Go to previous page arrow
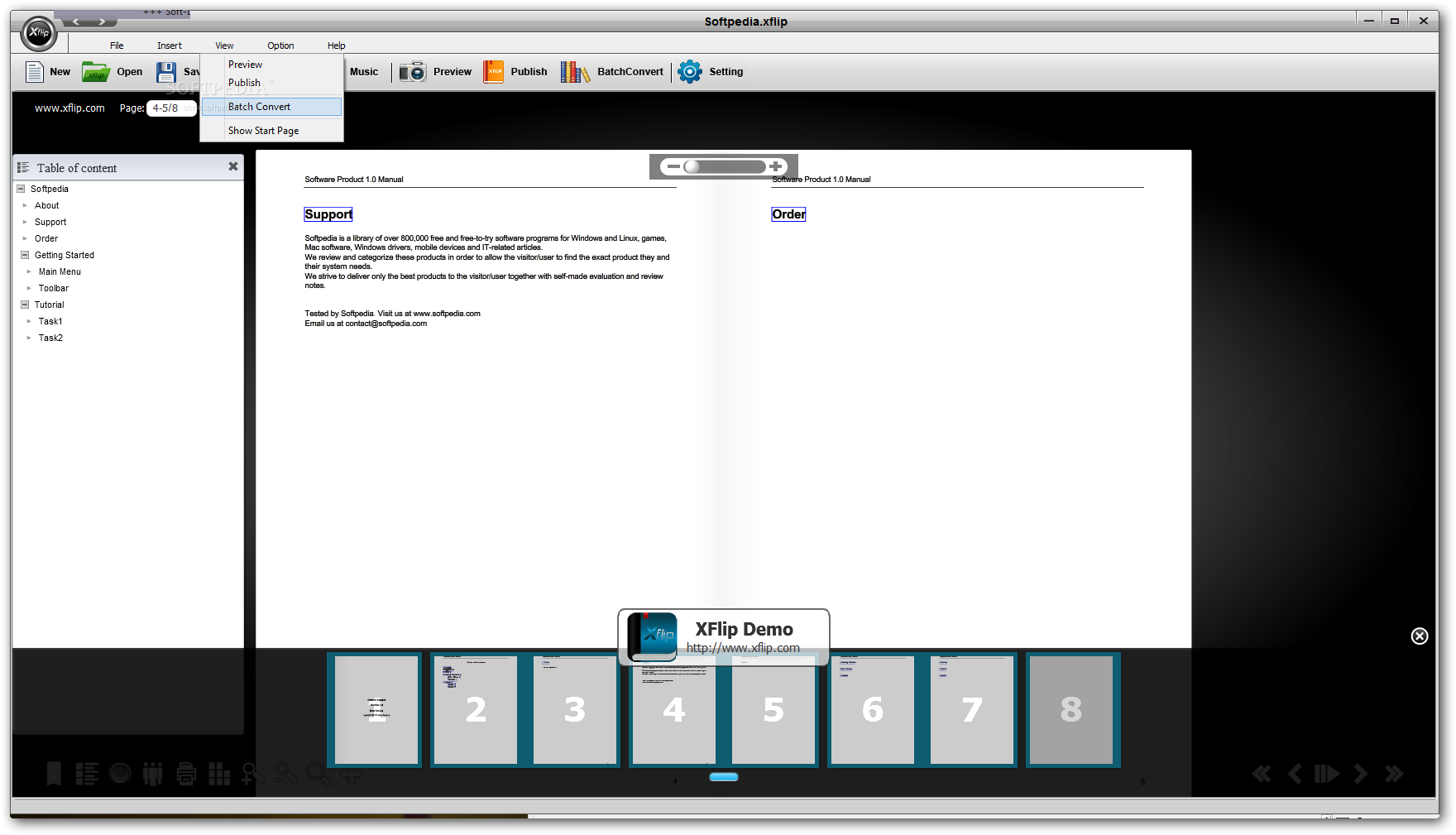Image resolution: width=1456 pixels, height=835 pixels. point(1295,774)
